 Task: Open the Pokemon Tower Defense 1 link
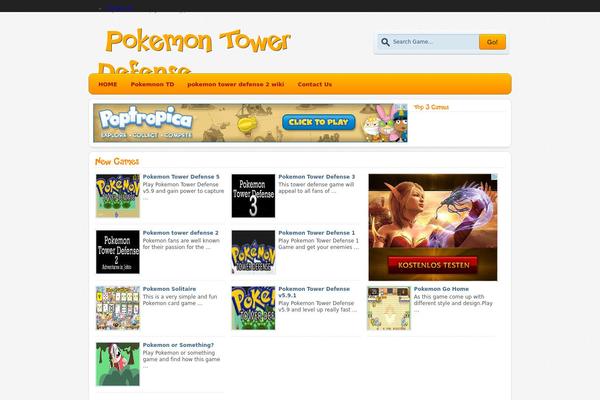click(x=316, y=233)
